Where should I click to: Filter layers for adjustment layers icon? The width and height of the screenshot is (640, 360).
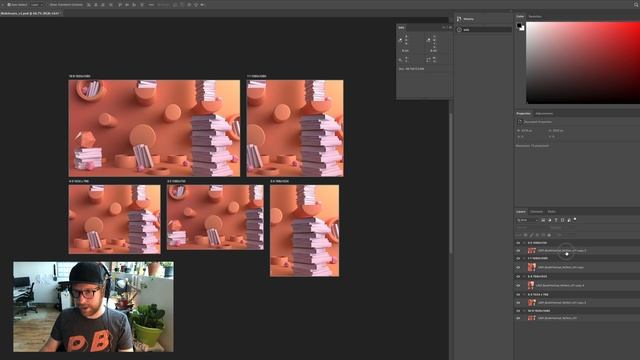(x=549, y=220)
